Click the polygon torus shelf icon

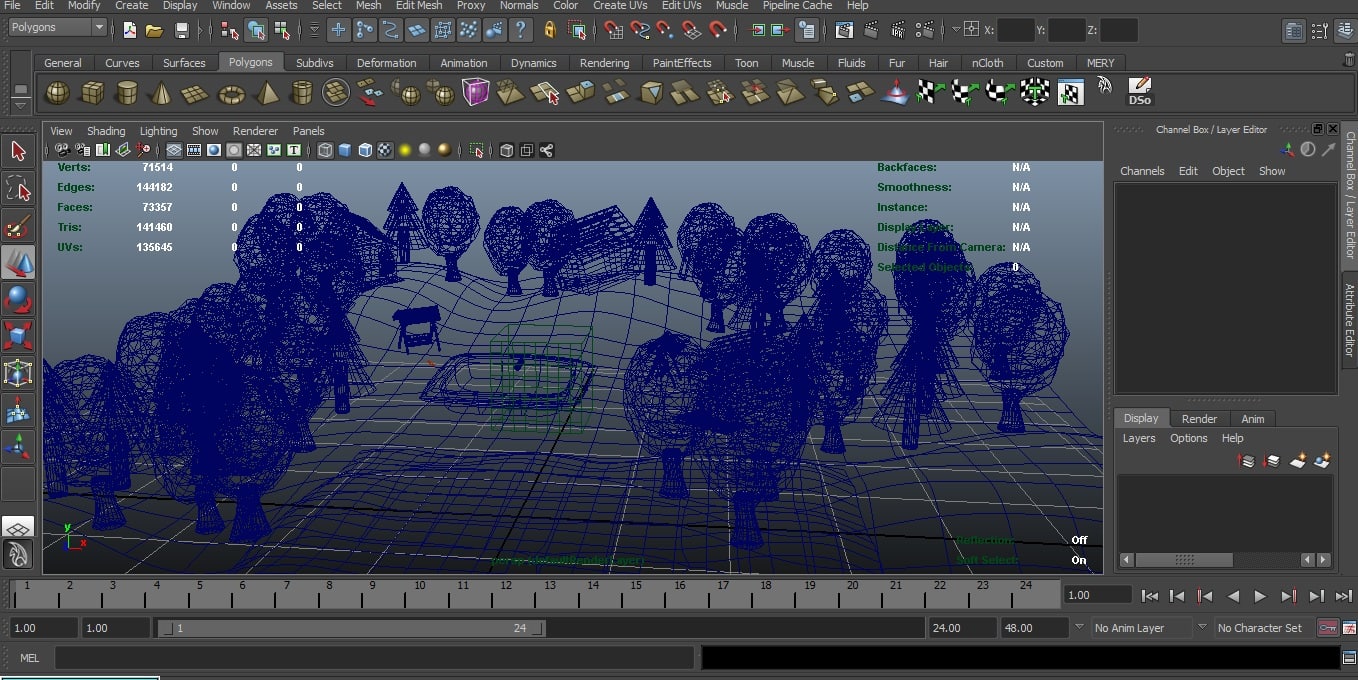tap(231, 94)
